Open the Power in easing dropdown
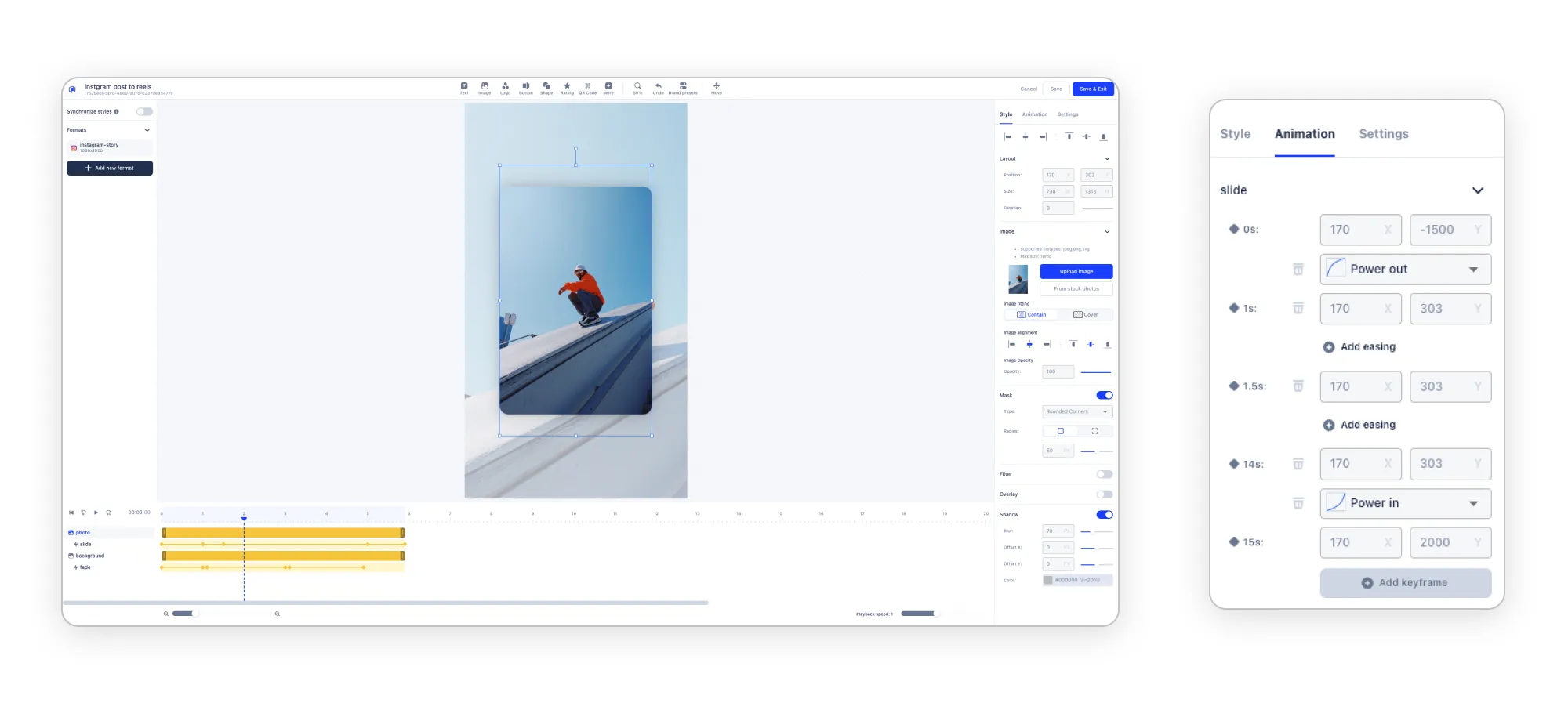1568x710 pixels. pos(1406,503)
